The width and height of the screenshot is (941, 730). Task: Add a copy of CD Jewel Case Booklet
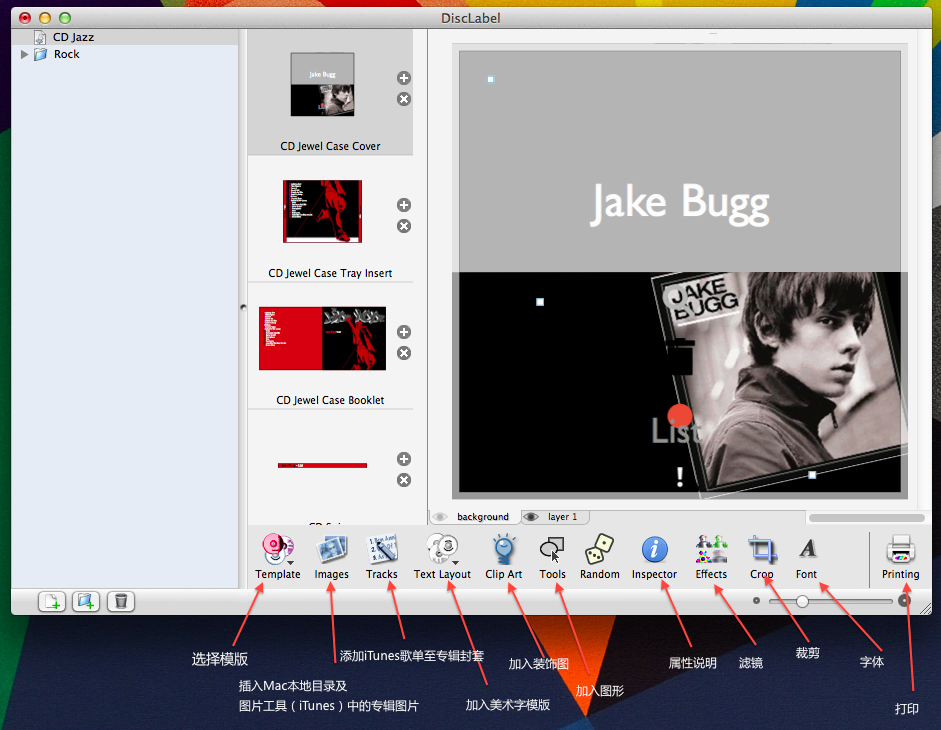[404, 332]
